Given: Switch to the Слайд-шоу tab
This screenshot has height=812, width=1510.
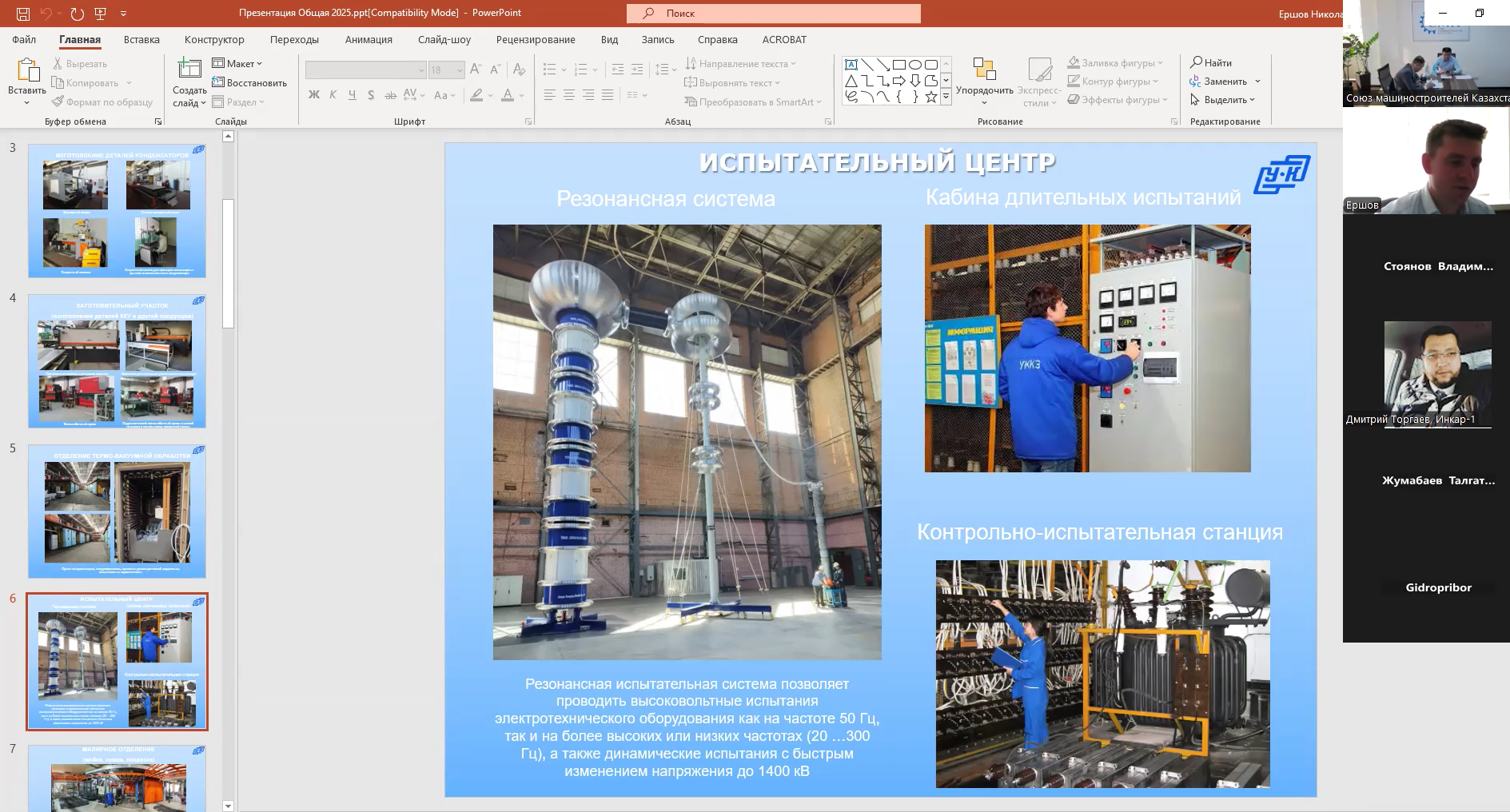Looking at the screenshot, I should (x=444, y=39).
